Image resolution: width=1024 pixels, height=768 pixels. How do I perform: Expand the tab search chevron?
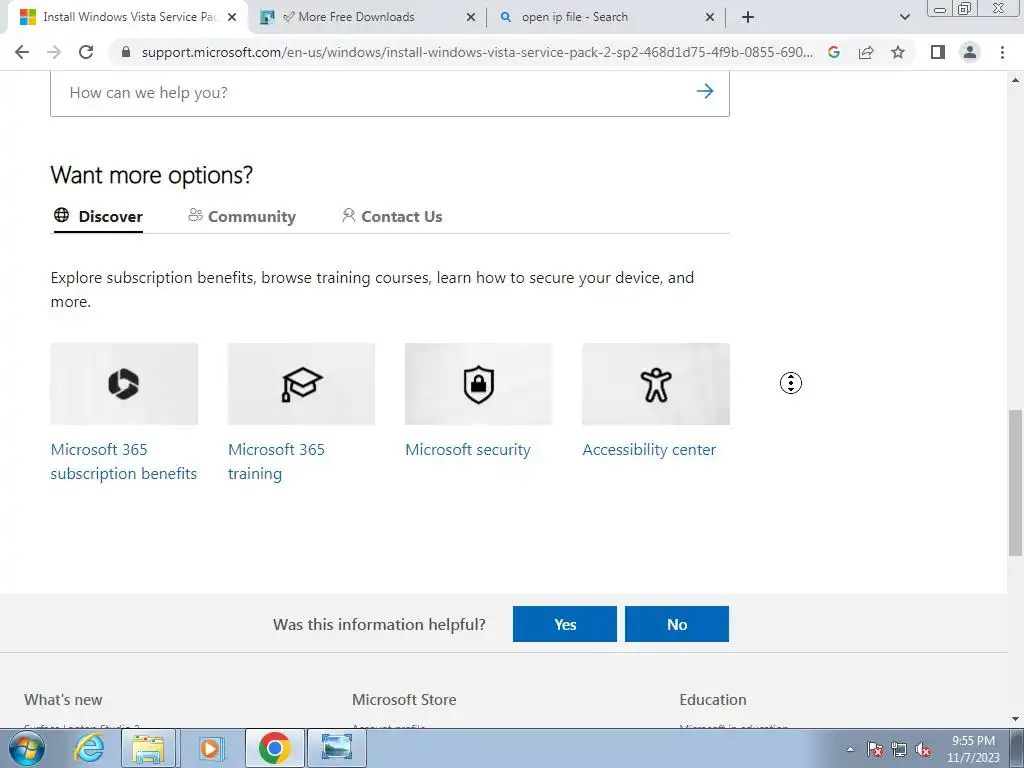point(904,17)
